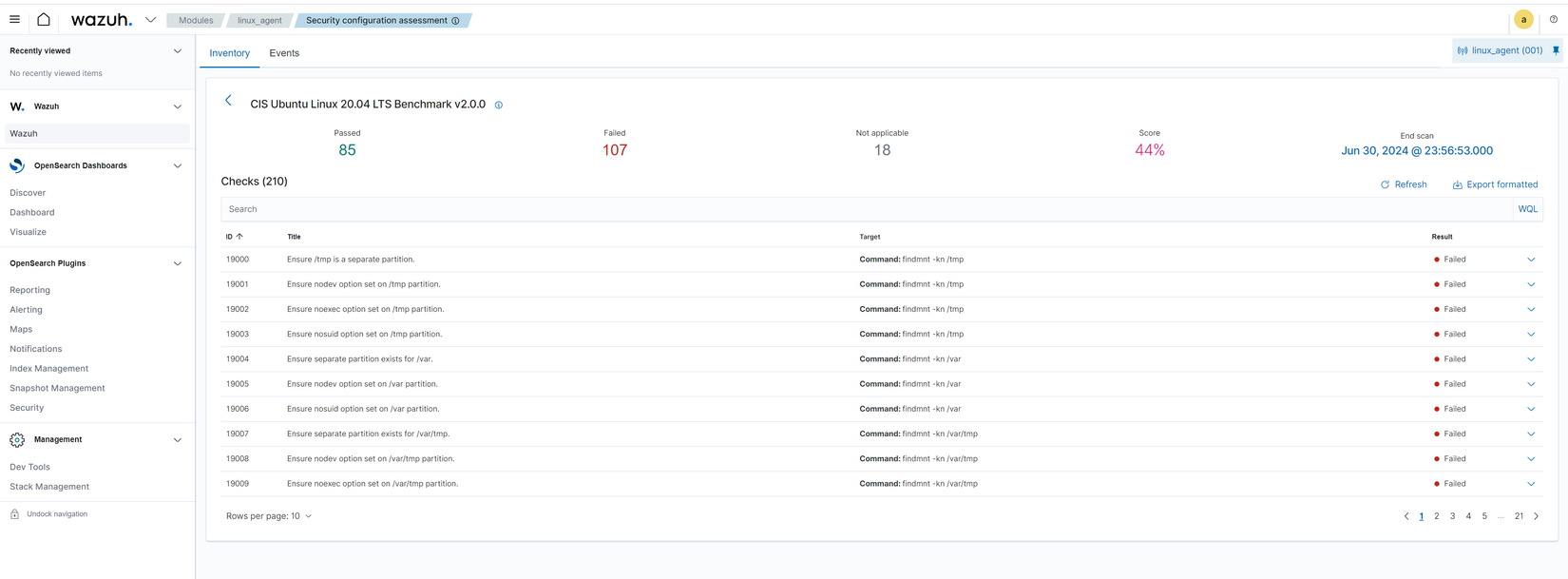This screenshot has width=1568, height=579.
Task: Click 'Ensure /tmp is a separate partition.' title
Action: click(351, 260)
